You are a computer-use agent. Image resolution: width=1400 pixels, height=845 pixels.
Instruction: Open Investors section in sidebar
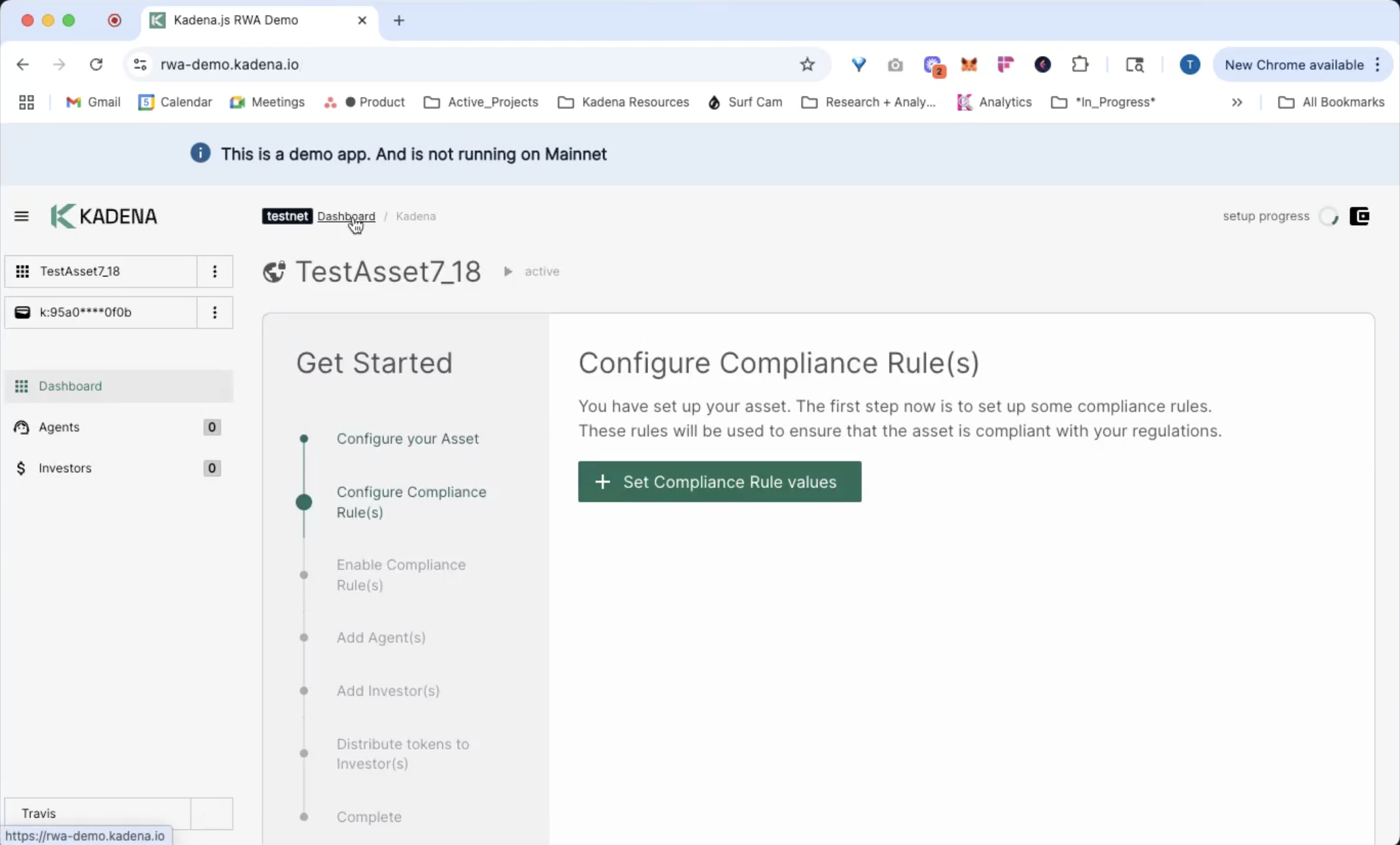[x=65, y=468]
